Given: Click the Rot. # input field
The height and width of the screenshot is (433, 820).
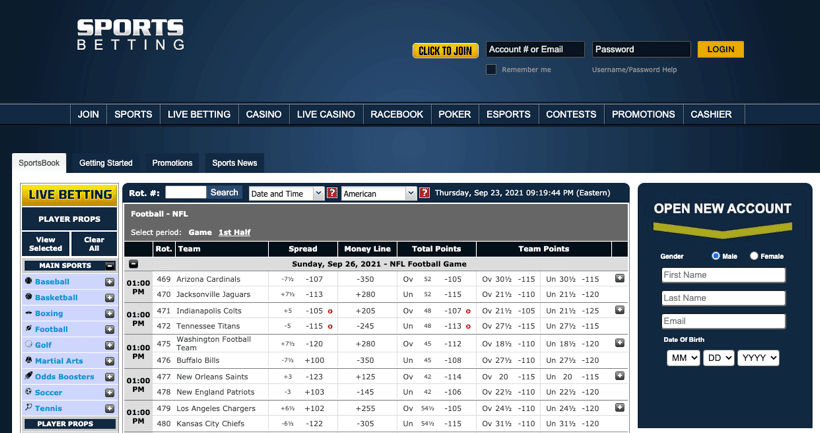Looking at the screenshot, I should click(x=186, y=192).
